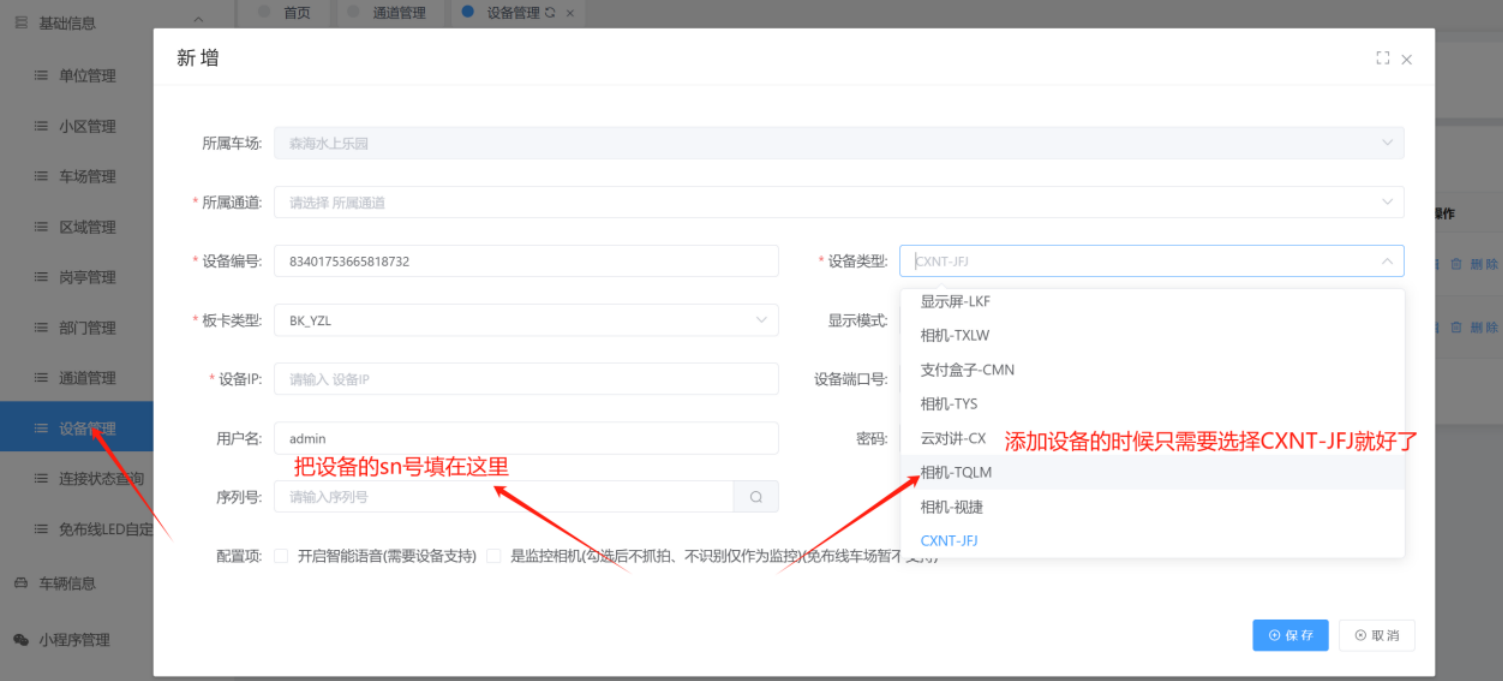The height and width of the screenshot is (681, 1503).
Task: Select 显示屏-LKF from the device type list
Action: pyautogui.click(x=1152, y=301)
